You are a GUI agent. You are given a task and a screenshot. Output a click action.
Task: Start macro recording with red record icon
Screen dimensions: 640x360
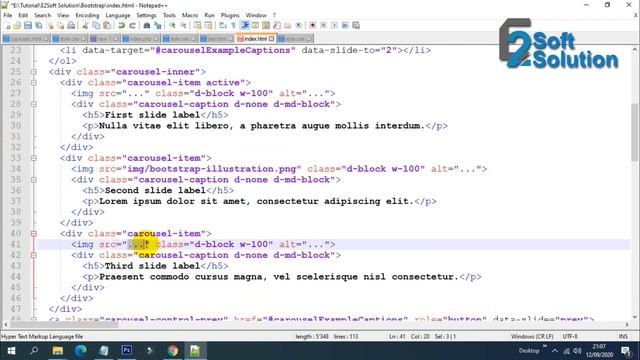pyautogui.click(x=313, y=25)
